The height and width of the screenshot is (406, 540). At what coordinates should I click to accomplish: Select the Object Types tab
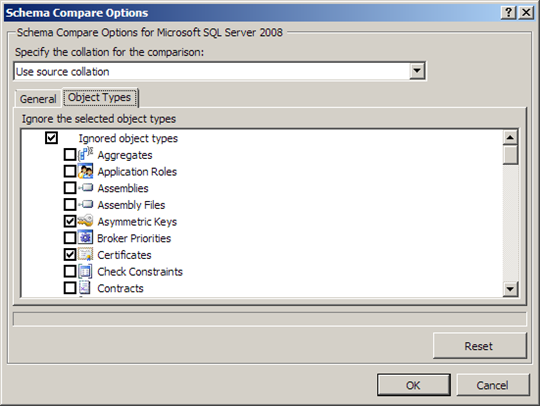pyautogui.click(x=100, y=97)
